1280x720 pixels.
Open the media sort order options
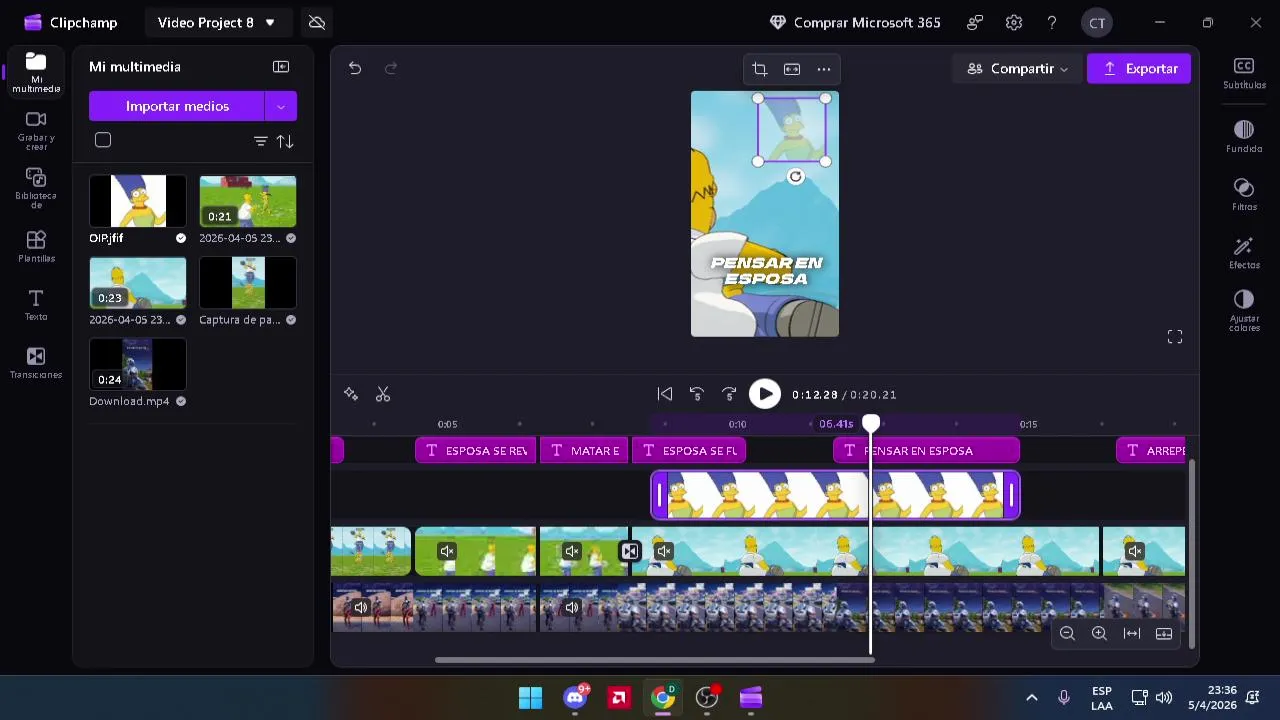285,141
